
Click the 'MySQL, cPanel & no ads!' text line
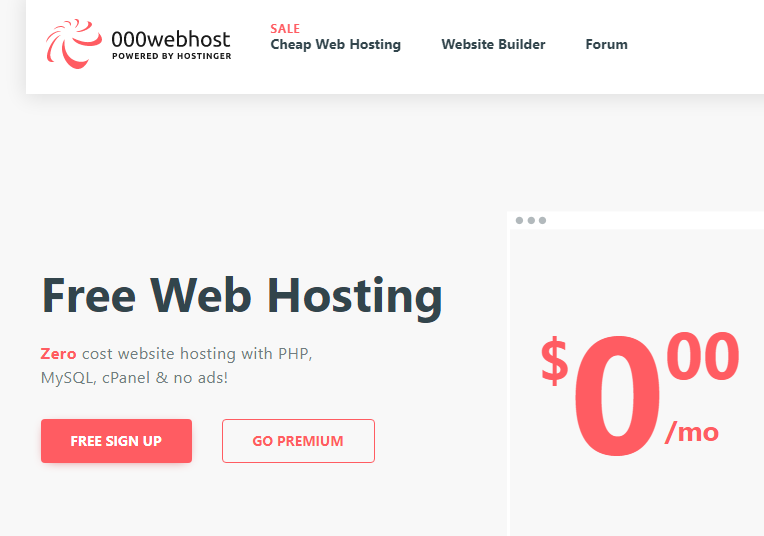coord(134,378)
